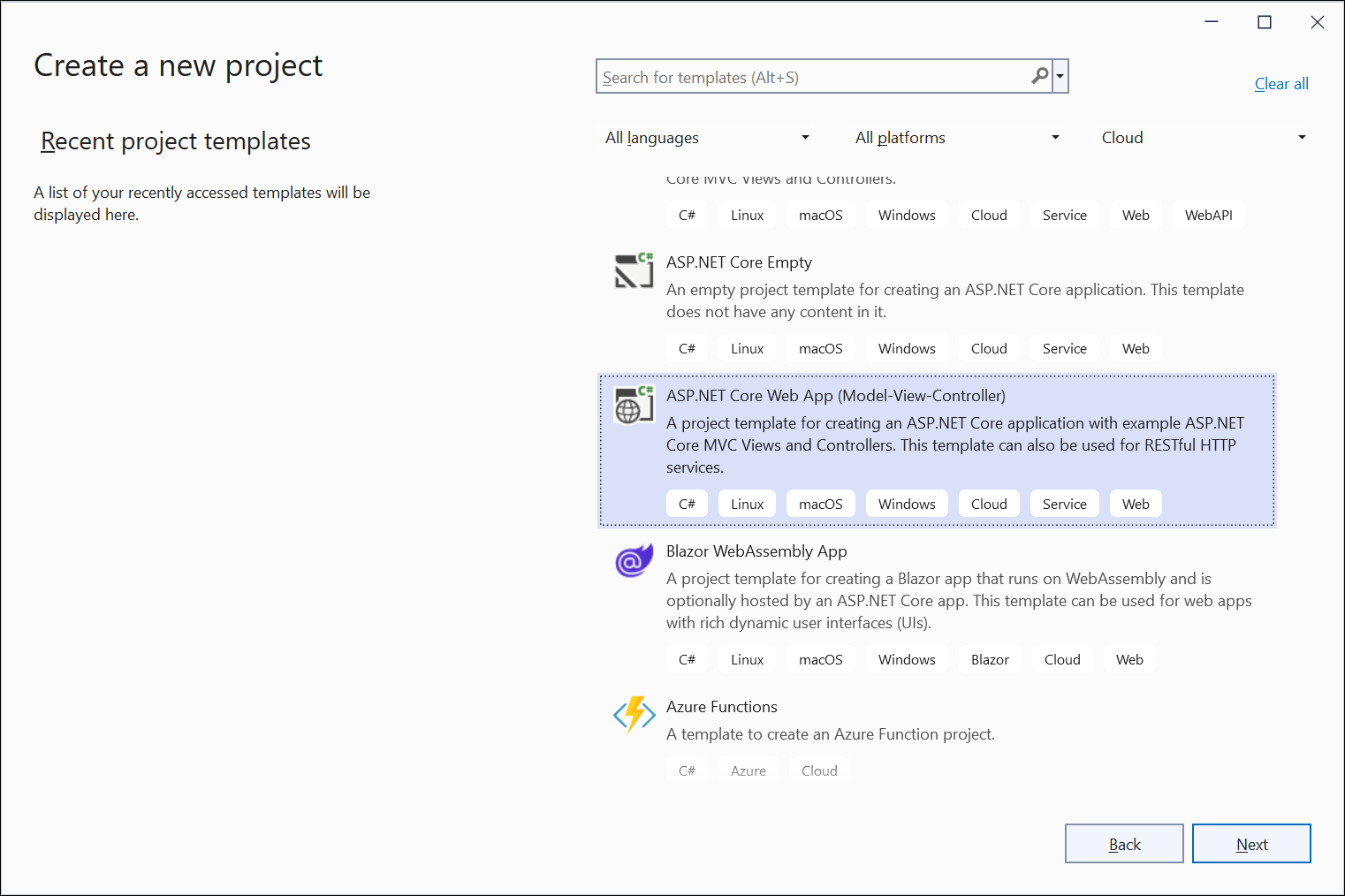The width and height of the screenshot is (1345, 896).
Task: Click the ASP.NET Core Empty template icon
Action: [634, 270]
